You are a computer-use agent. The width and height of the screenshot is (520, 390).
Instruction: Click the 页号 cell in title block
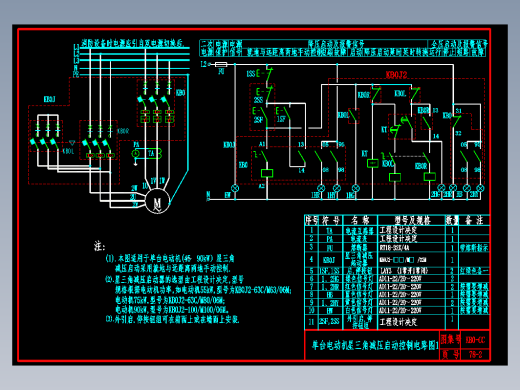pyautogui.click(x=450, y=354)
